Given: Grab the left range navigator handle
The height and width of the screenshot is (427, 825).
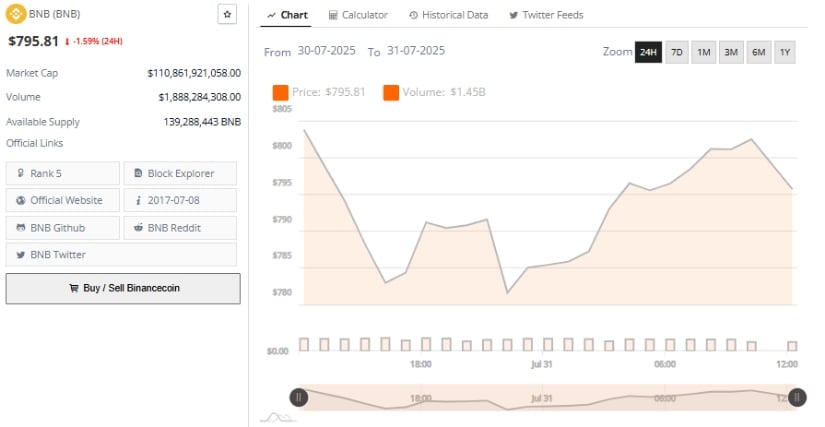Looking at the screenshot, I should [299, 397].
